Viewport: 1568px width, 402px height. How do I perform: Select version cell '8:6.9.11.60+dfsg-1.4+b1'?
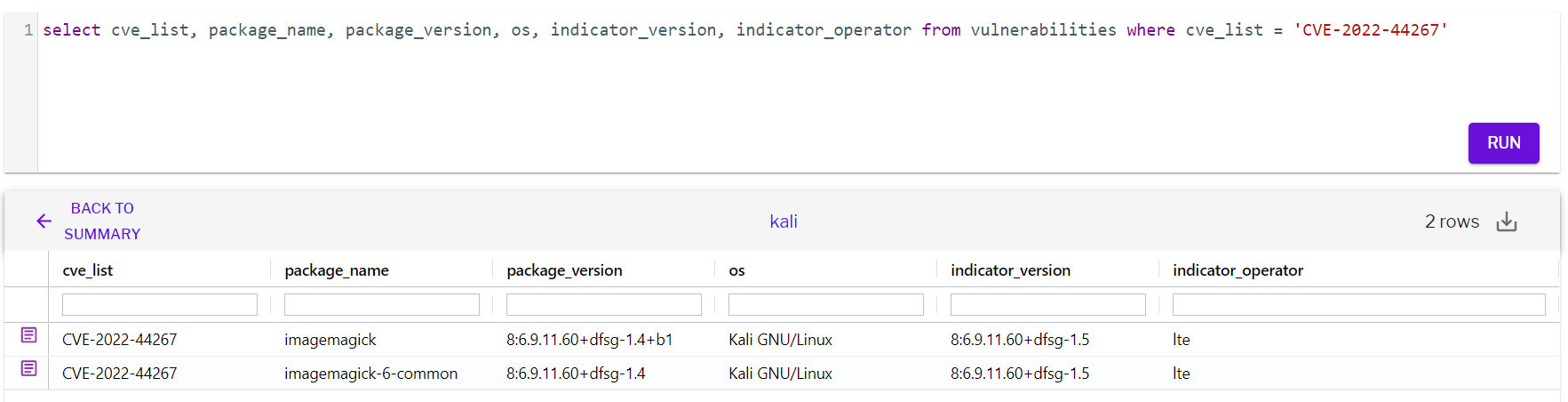(590, 340)
